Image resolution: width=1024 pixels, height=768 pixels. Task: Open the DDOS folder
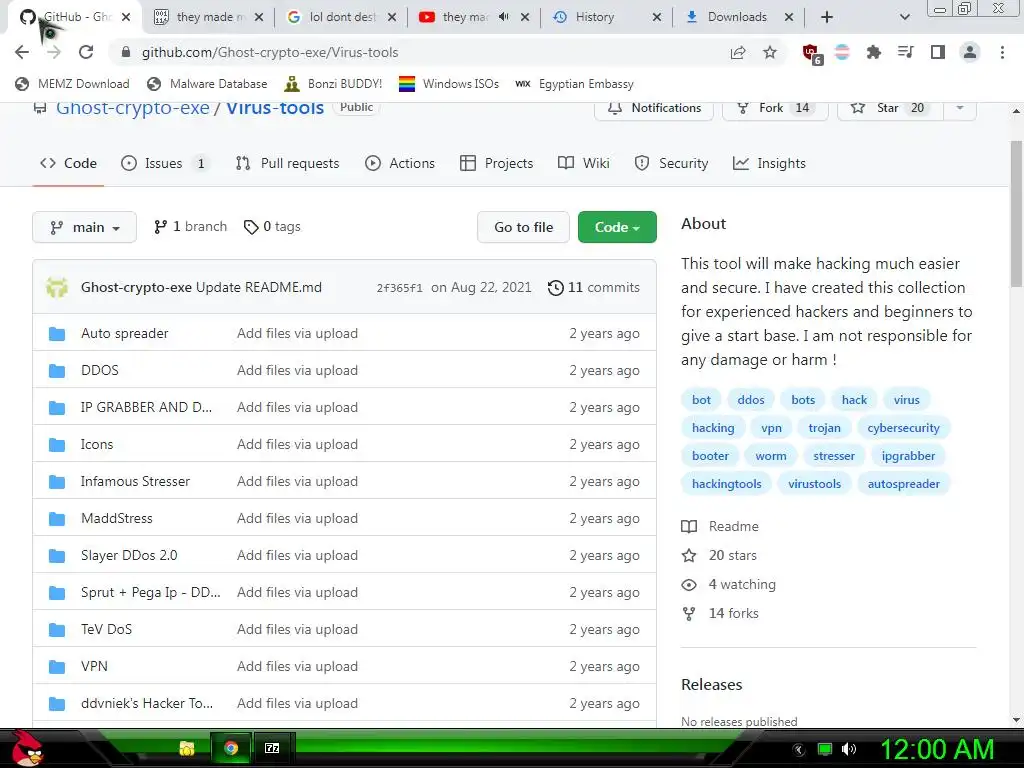pos(100,370)
